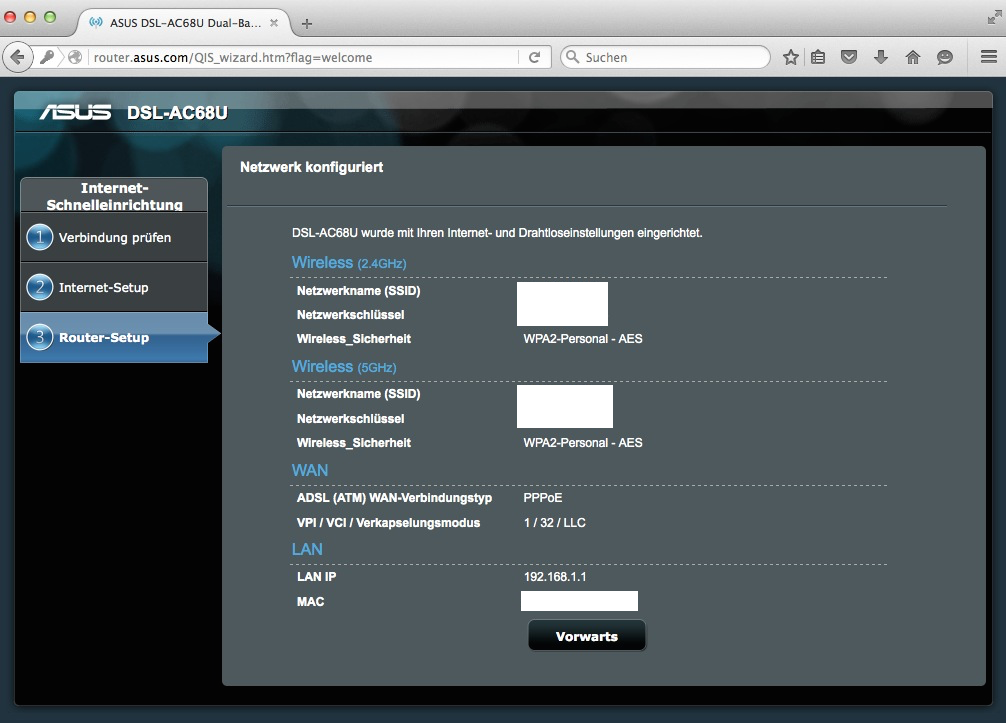Viewport: 1006px width, 723px height.
Task: Click step 2 circle icon
Action: click(40, 287)
